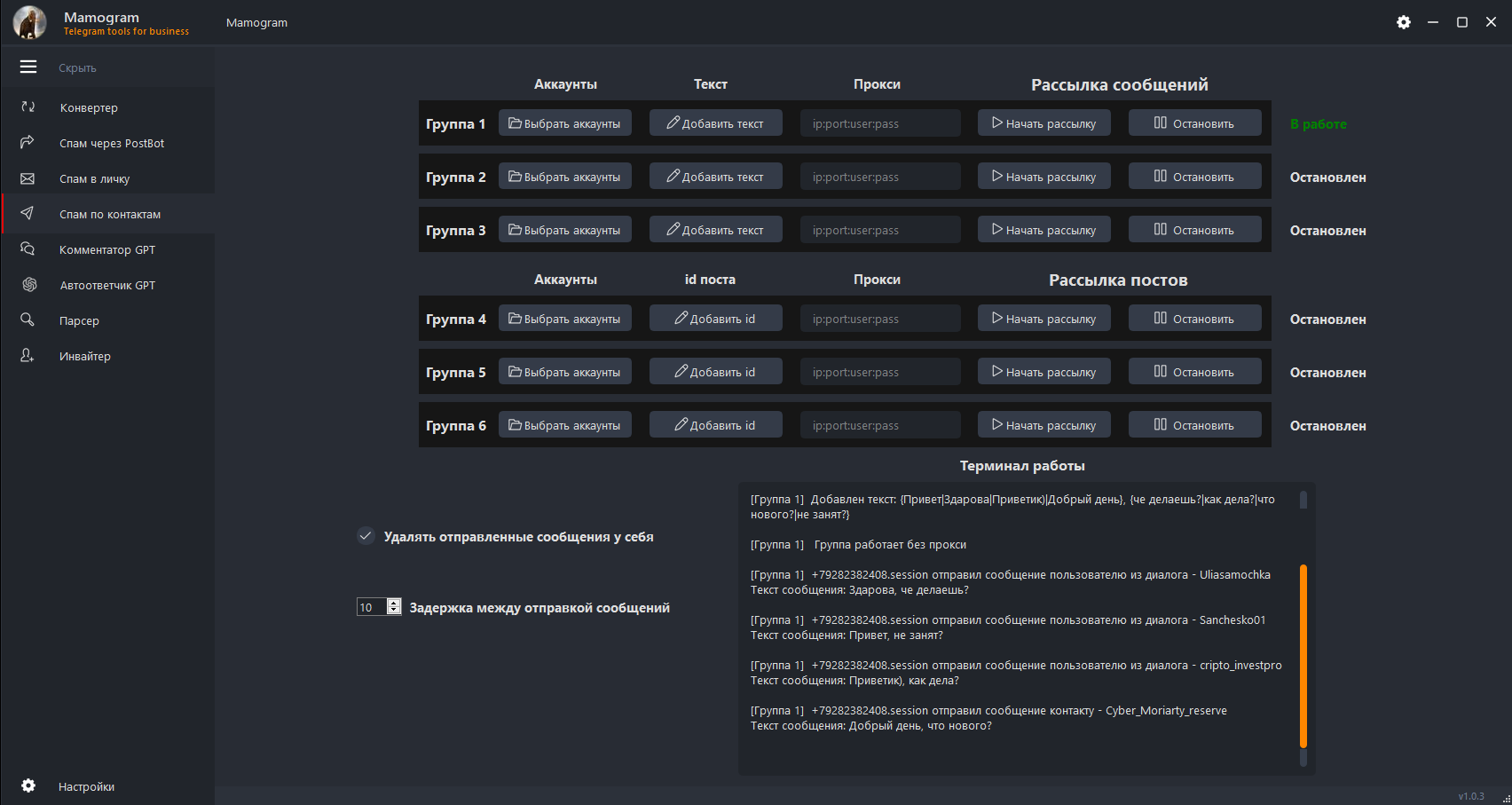The width and height of the screenshot is (1512, 805).
Task: Start mailing for Группа 4
Action: click(1043, 319)
